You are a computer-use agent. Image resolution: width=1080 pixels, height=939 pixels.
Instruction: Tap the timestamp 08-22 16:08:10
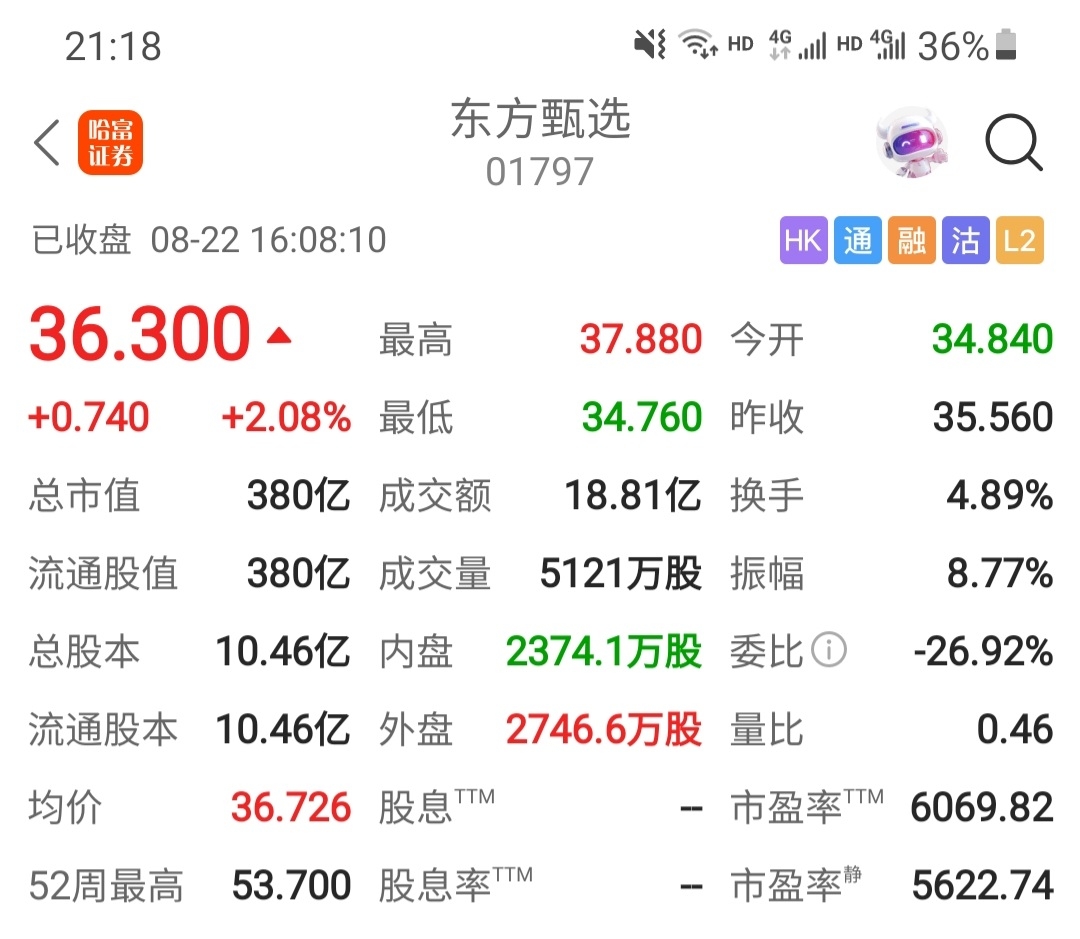click(x=268, y=240)
